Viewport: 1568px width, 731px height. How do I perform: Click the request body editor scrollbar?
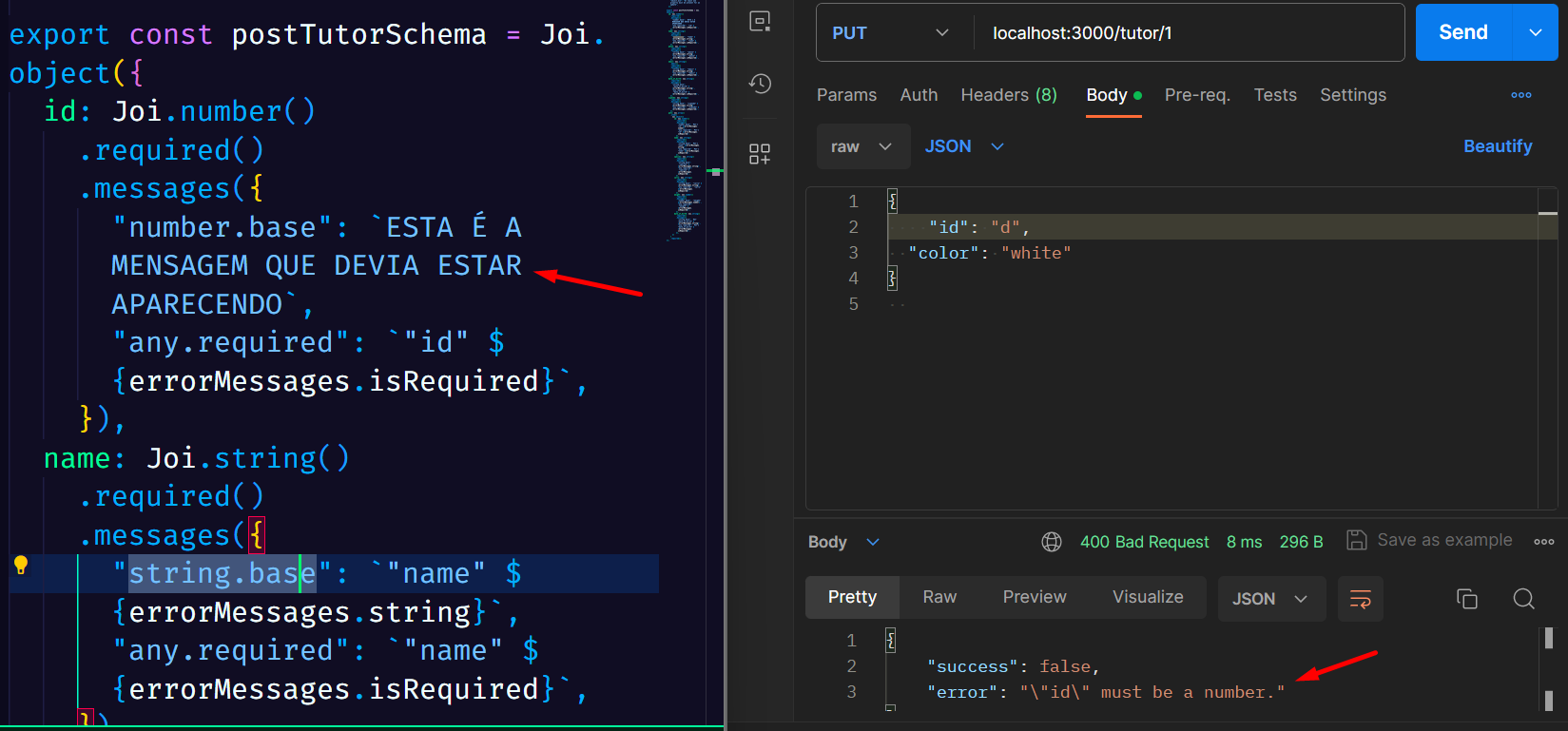coord(1548,348)
